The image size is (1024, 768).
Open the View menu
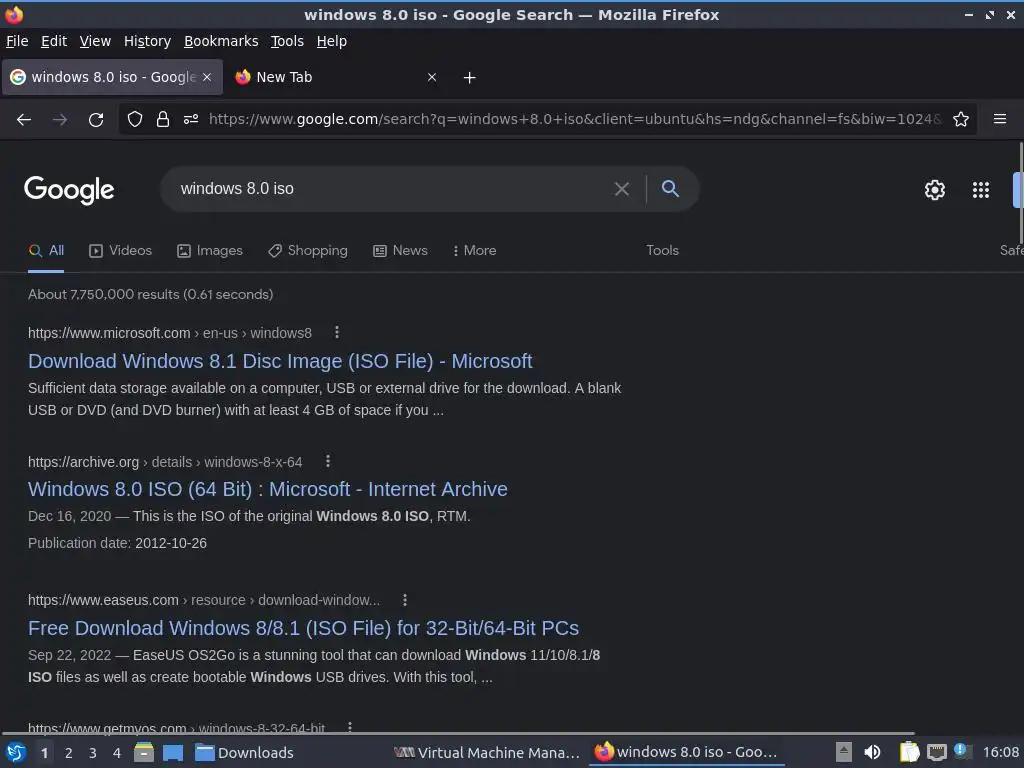tap(95, 41)
